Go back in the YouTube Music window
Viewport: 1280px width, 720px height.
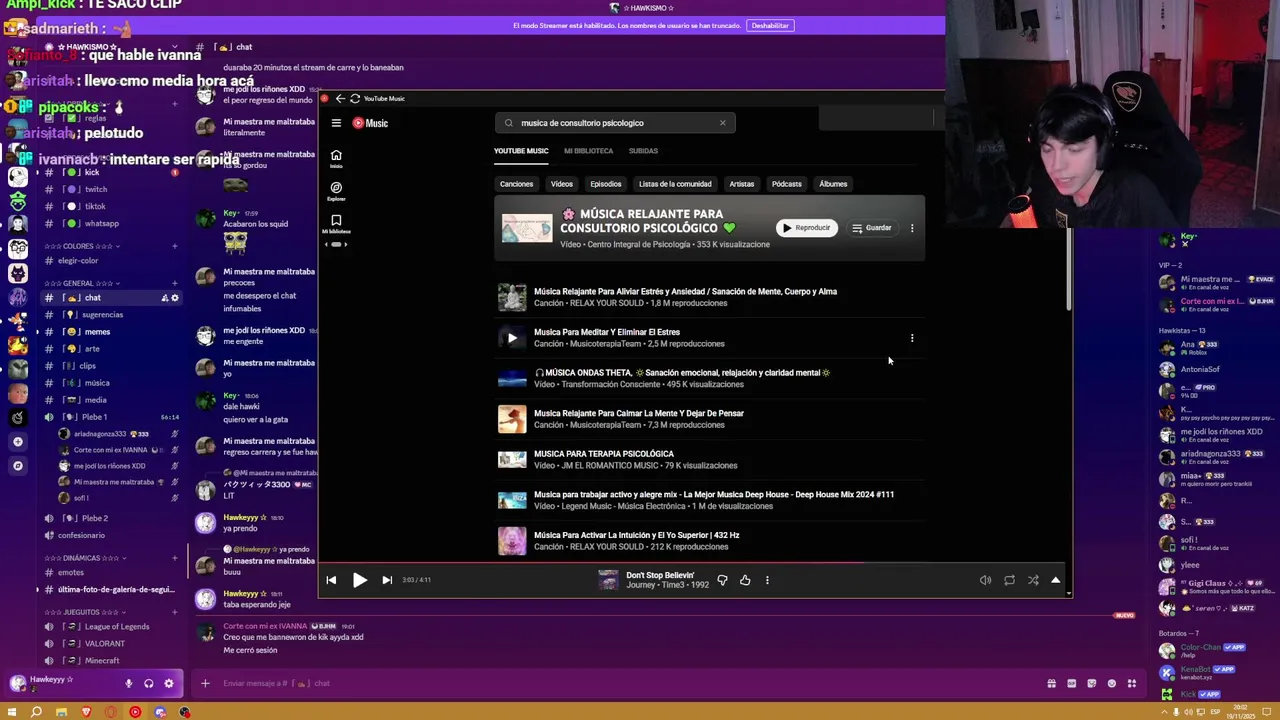point(340,98)
